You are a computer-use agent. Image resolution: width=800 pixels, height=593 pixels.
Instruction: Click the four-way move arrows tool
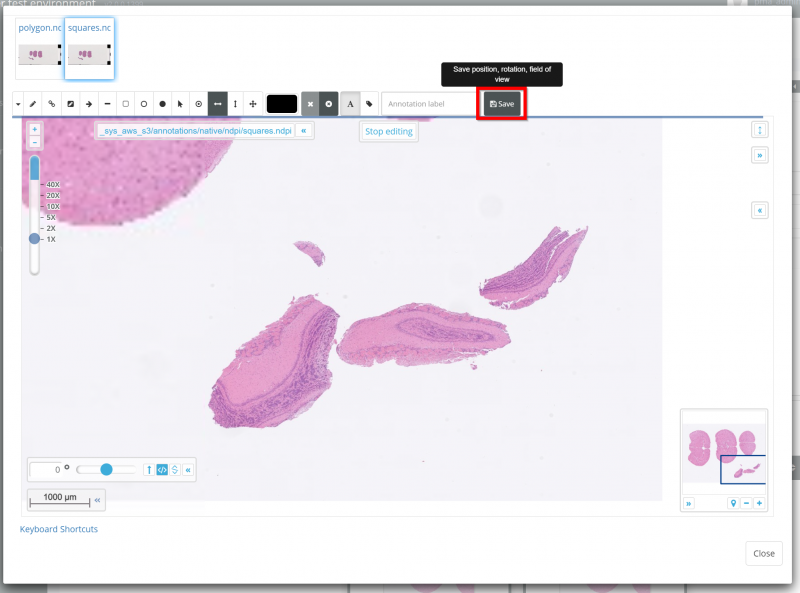254,104
